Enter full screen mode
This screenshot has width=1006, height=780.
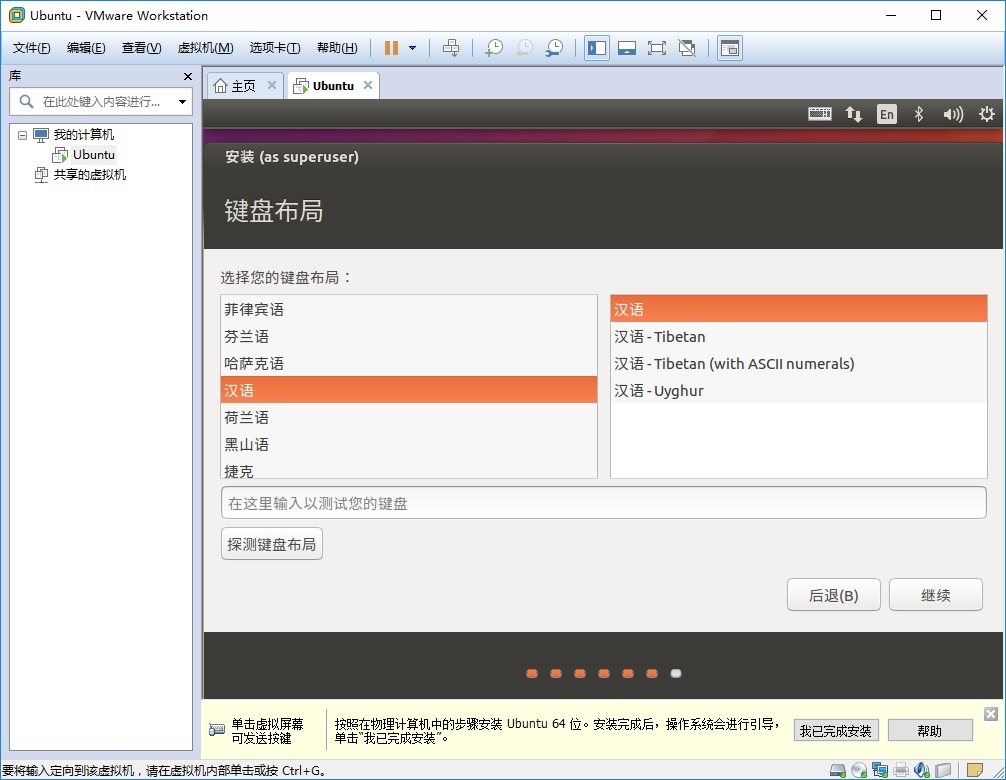click(x=656, y=48)
